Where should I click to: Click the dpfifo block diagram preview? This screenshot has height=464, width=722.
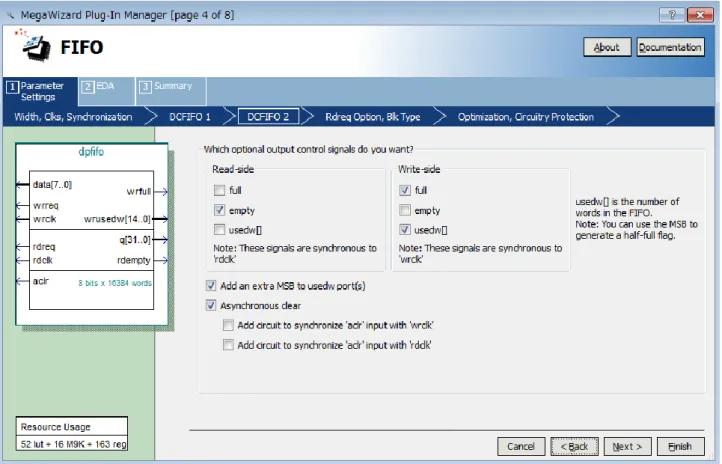[92, 235]
